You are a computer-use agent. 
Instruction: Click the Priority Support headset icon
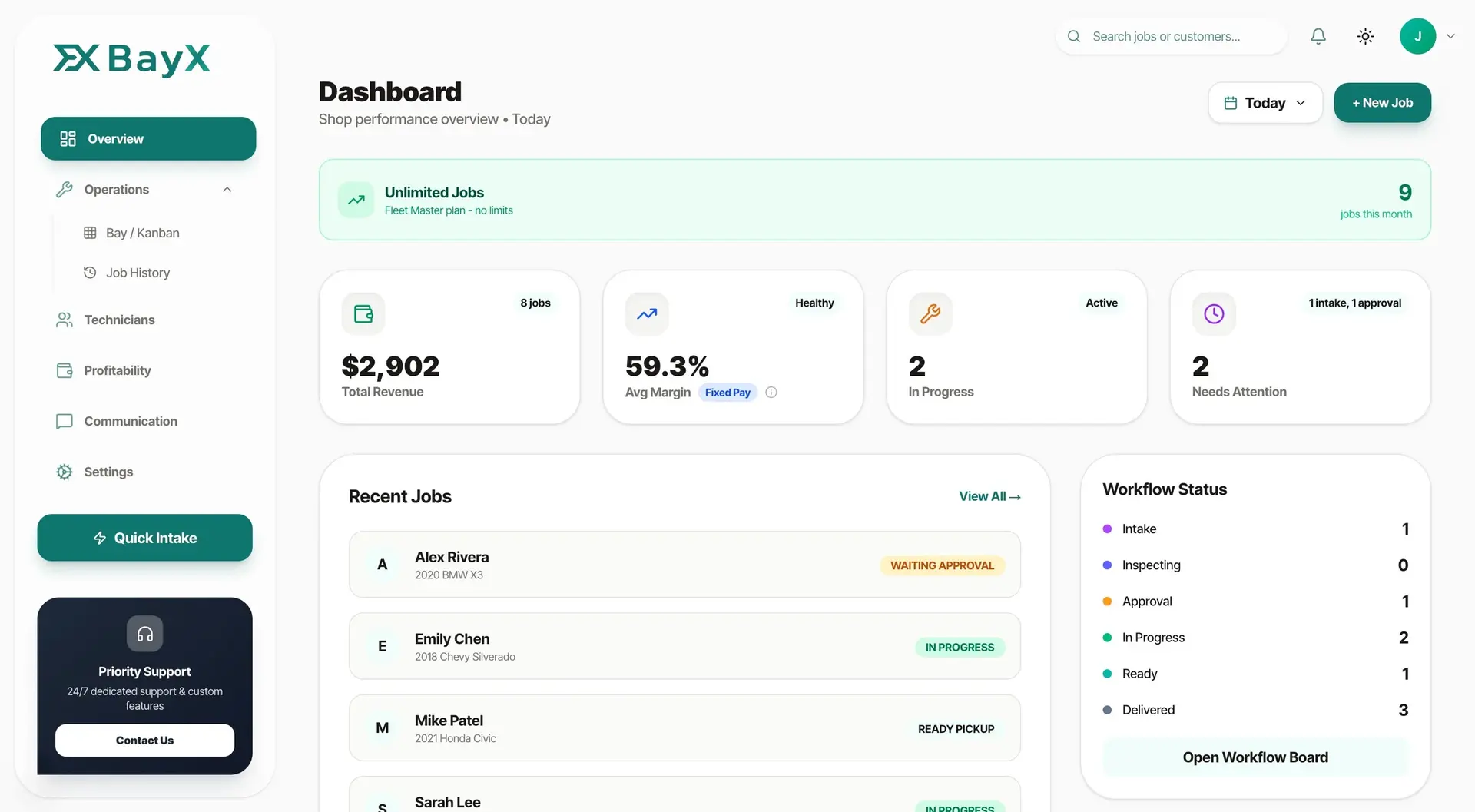pos(144,634)
